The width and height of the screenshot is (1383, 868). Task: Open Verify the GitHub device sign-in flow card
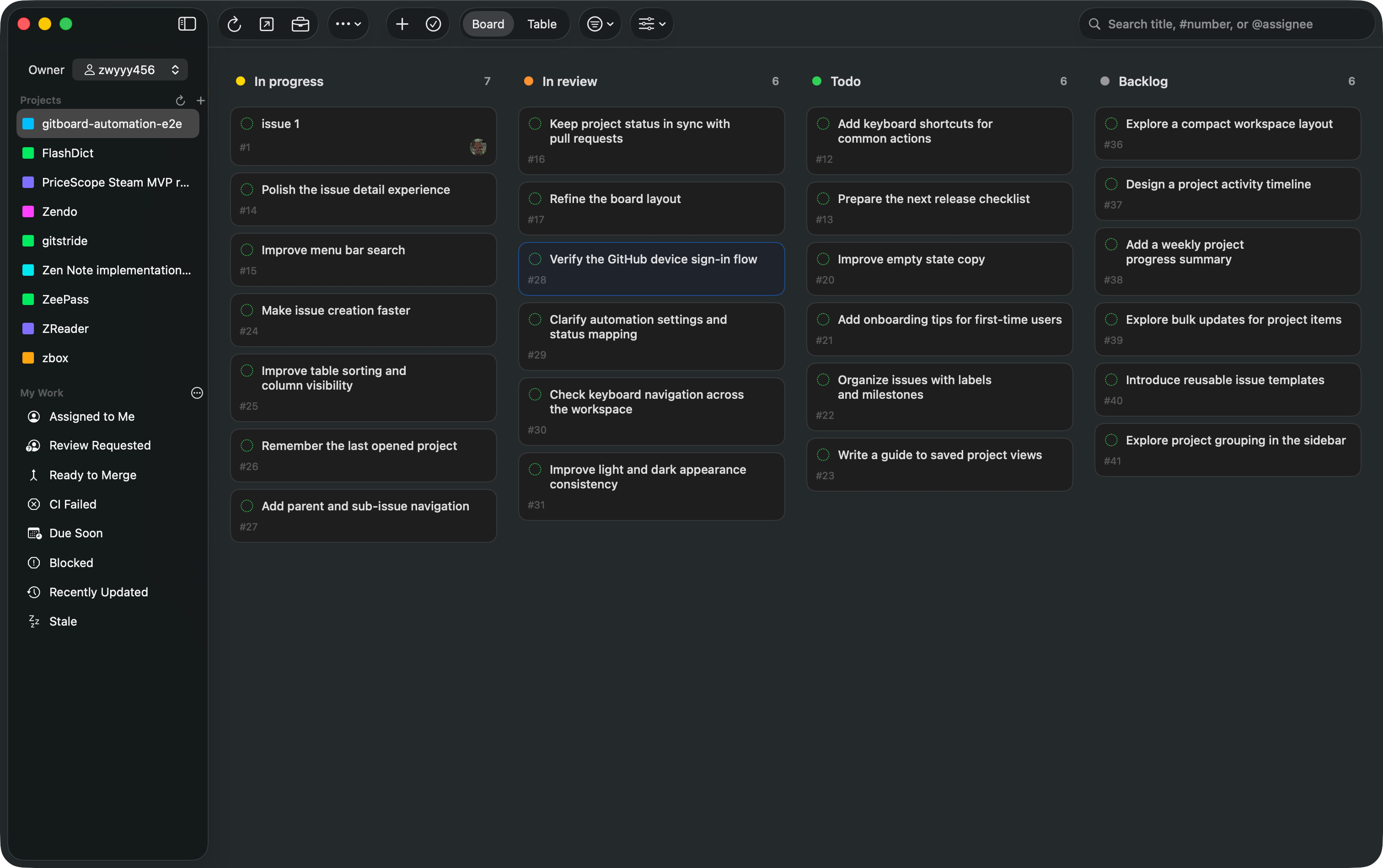[652, 268]
